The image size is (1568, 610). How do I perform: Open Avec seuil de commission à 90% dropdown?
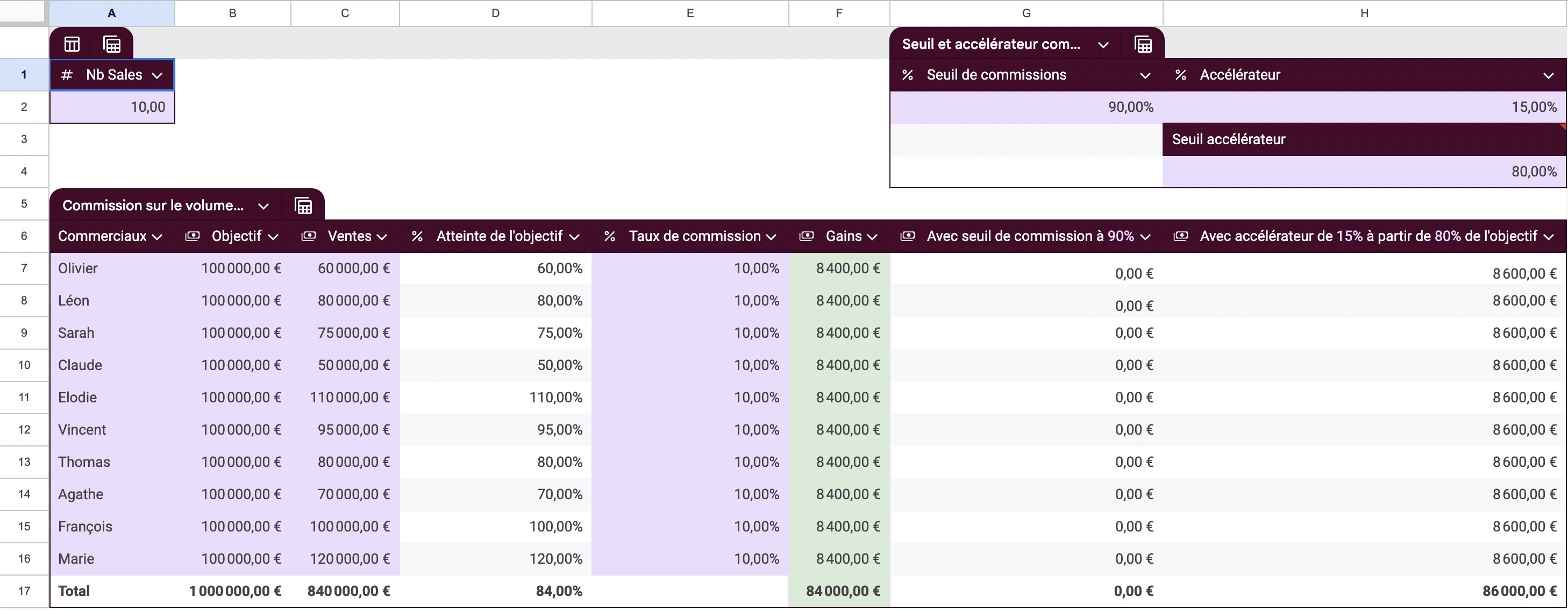[x=1145, y=237]
